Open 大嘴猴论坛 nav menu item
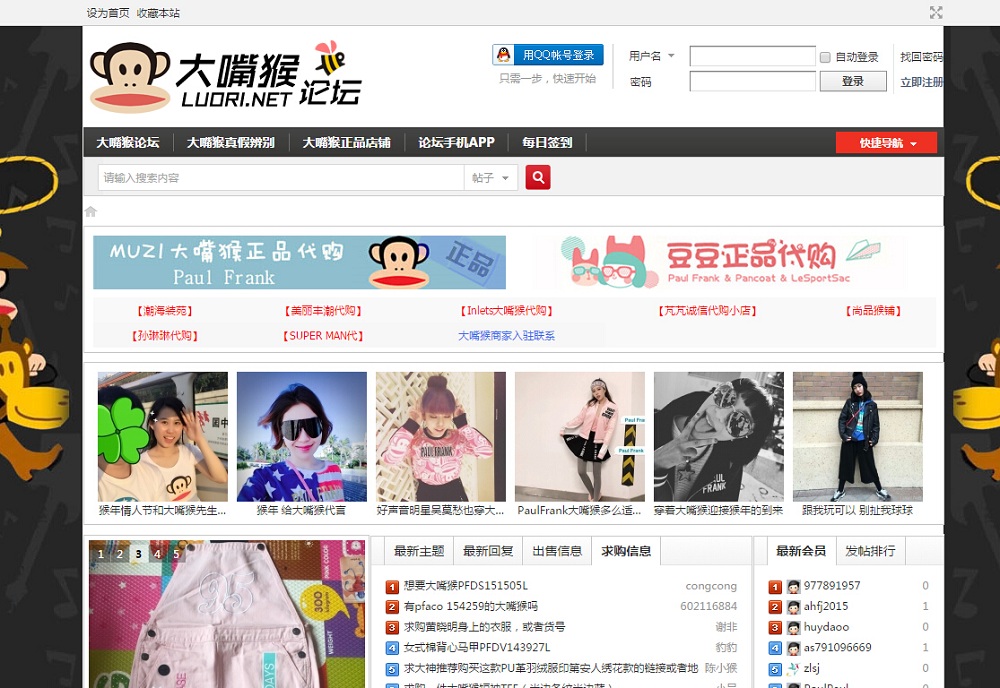The image size is (1000, 688). (x=128, y=142)
